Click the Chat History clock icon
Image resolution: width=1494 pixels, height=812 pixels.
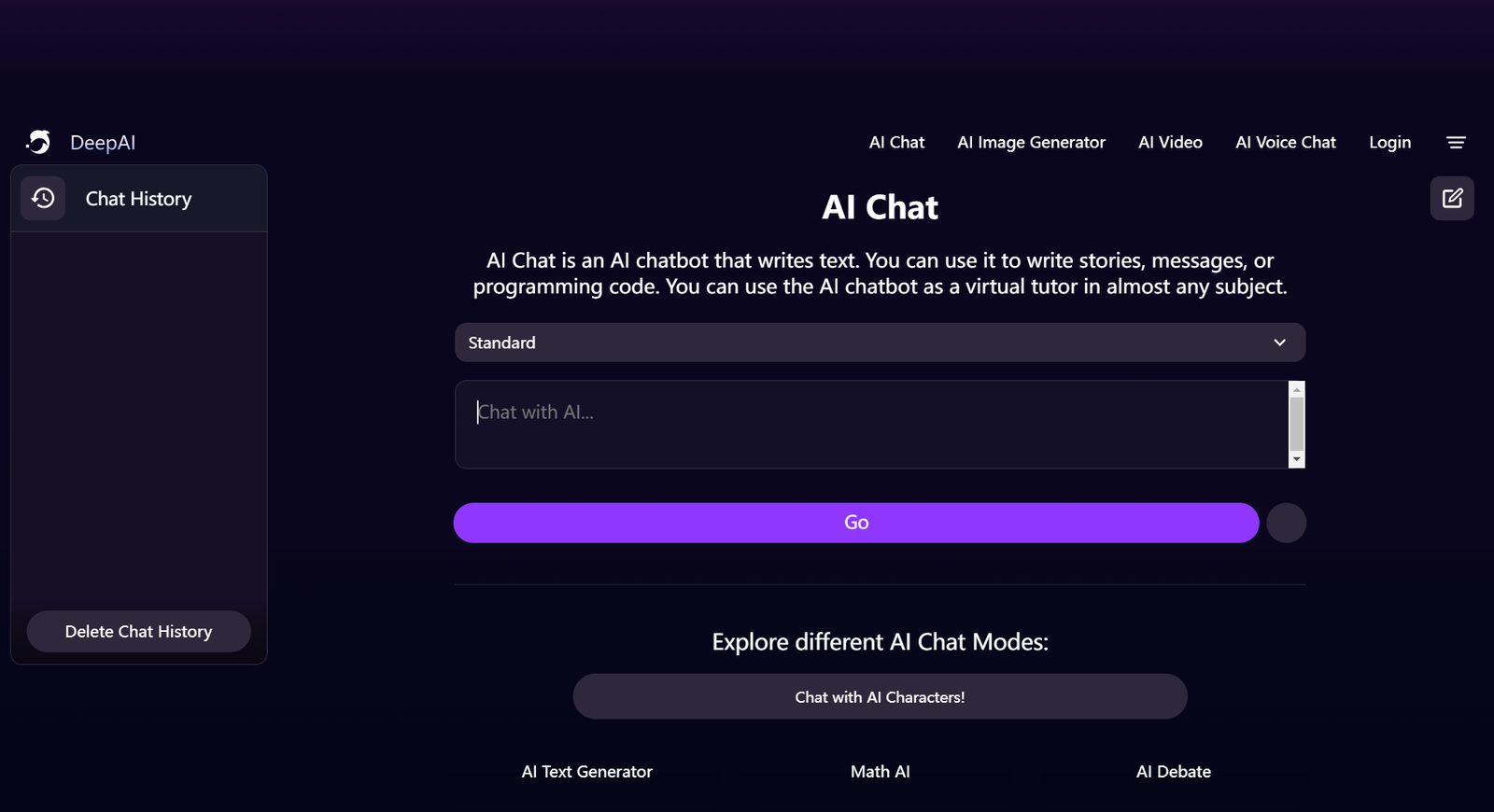pos(42,198)
